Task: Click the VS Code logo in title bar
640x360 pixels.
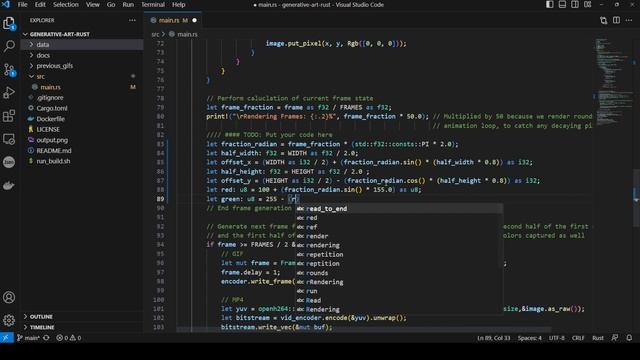Action: point(6,4)
